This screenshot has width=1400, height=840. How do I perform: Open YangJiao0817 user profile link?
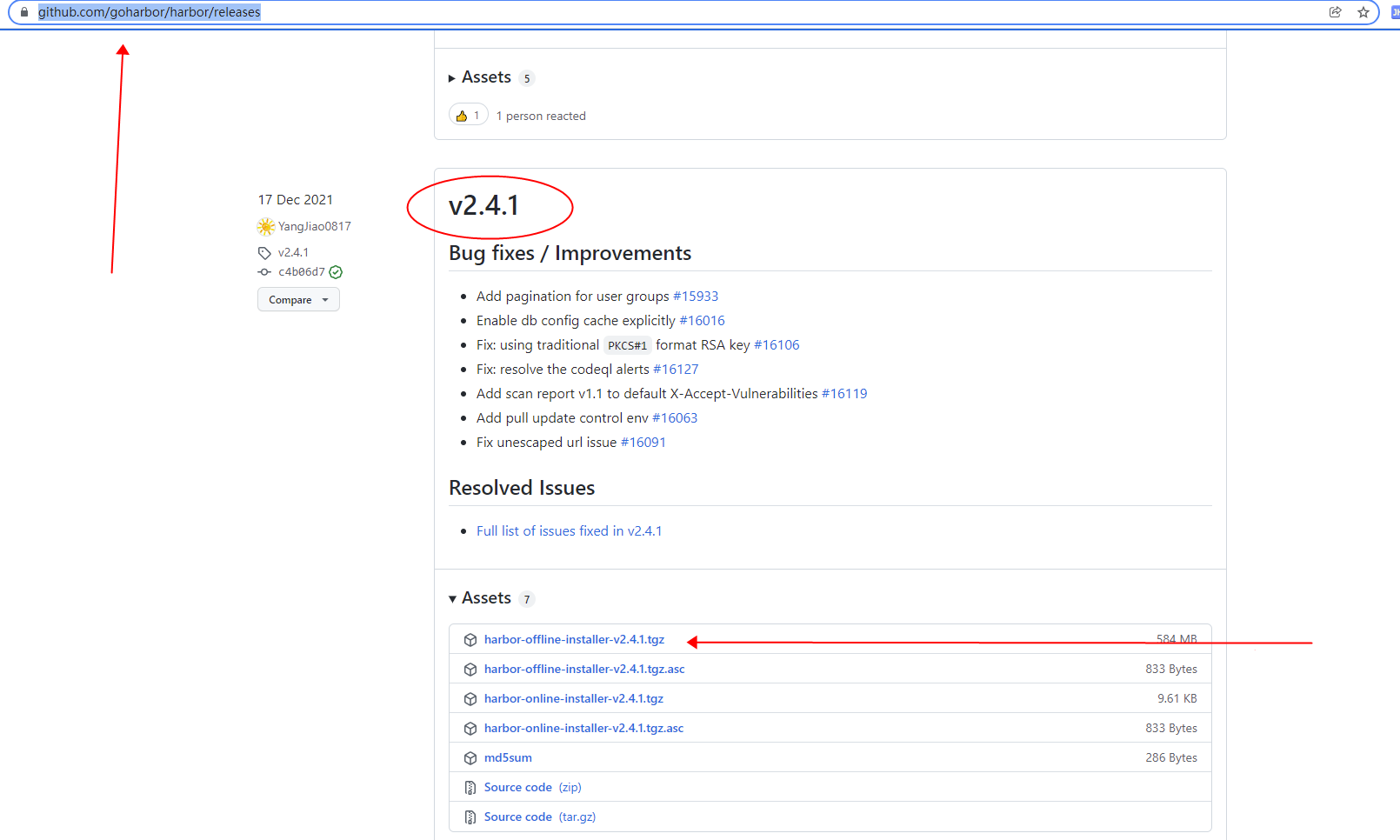315,226
